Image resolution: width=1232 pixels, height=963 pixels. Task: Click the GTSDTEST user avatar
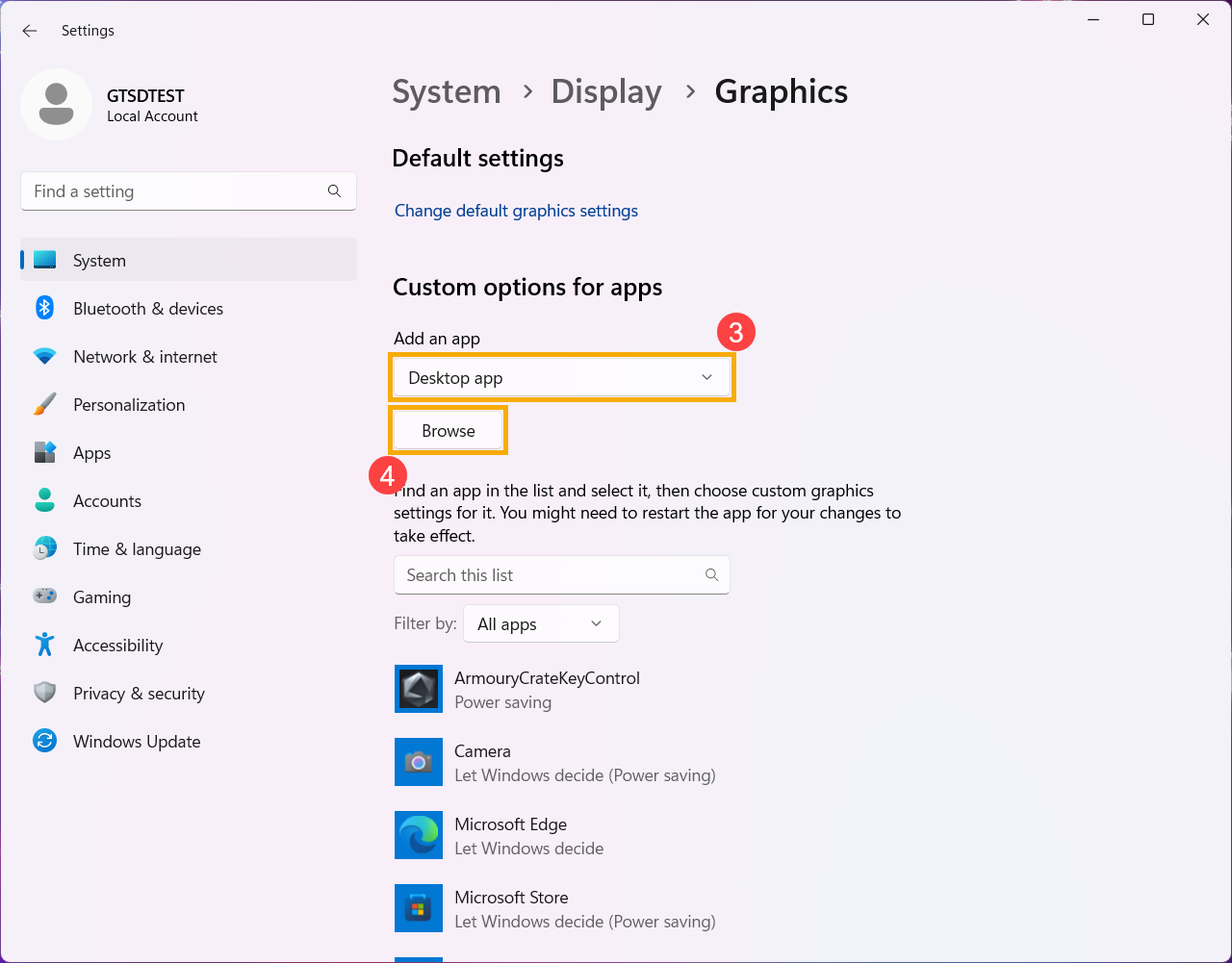[x=56, y=104]
